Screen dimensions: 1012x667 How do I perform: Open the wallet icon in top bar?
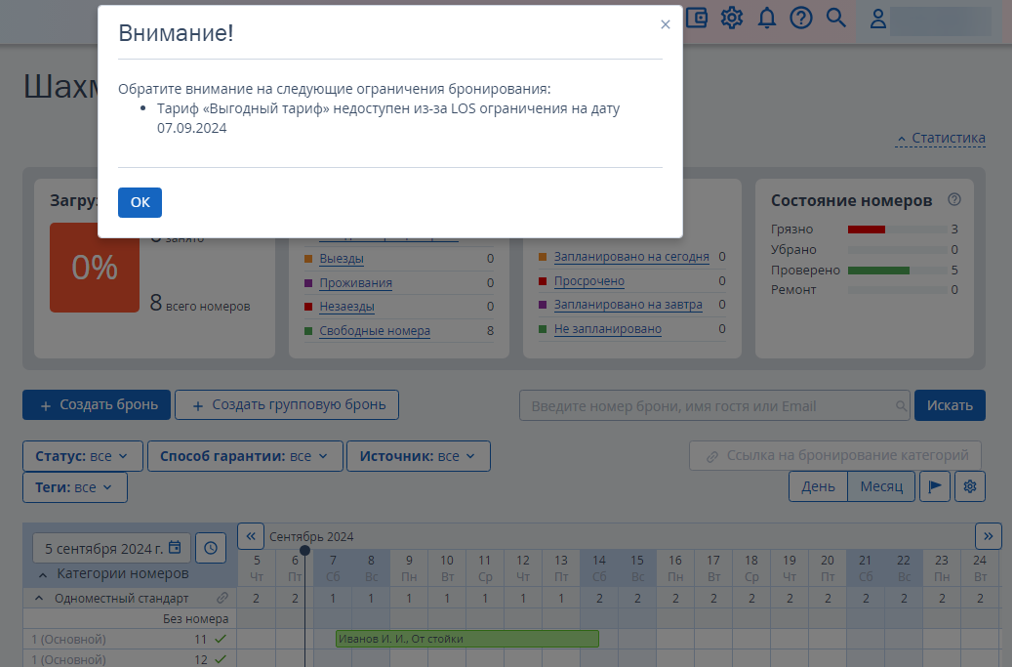click(697, 17)
